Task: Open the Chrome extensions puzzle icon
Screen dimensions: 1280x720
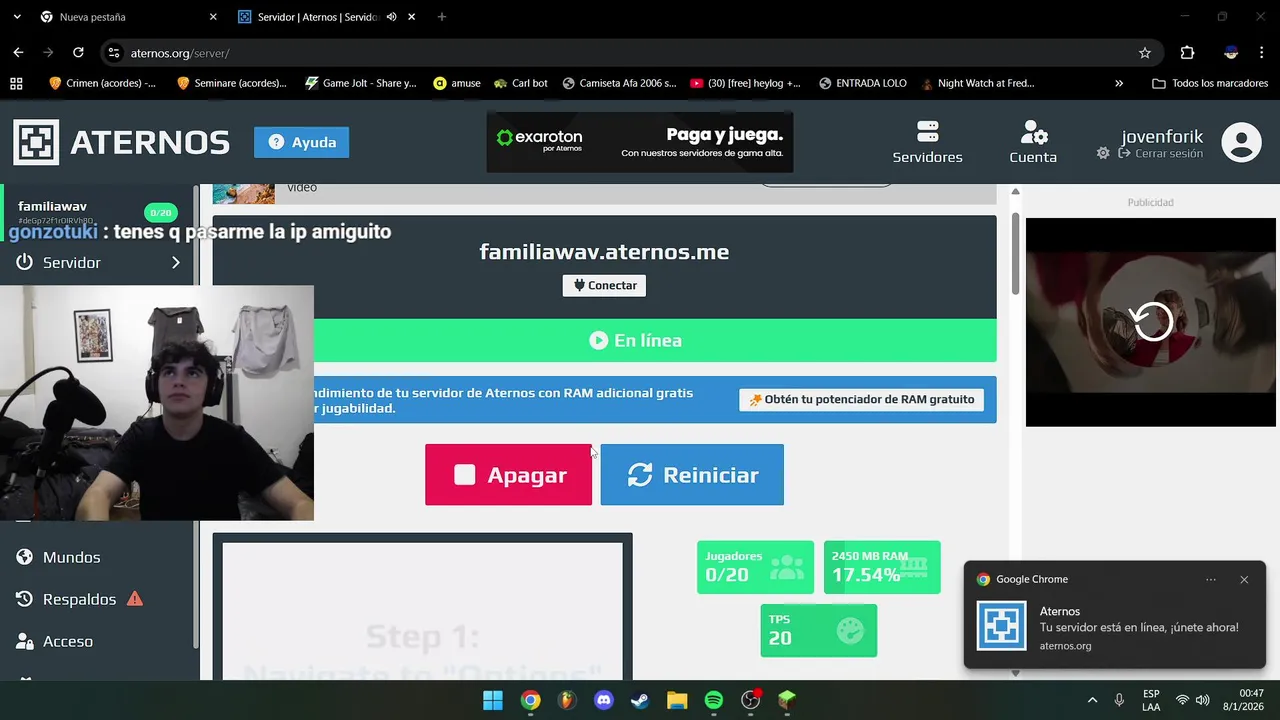Action: point(1187,53)
